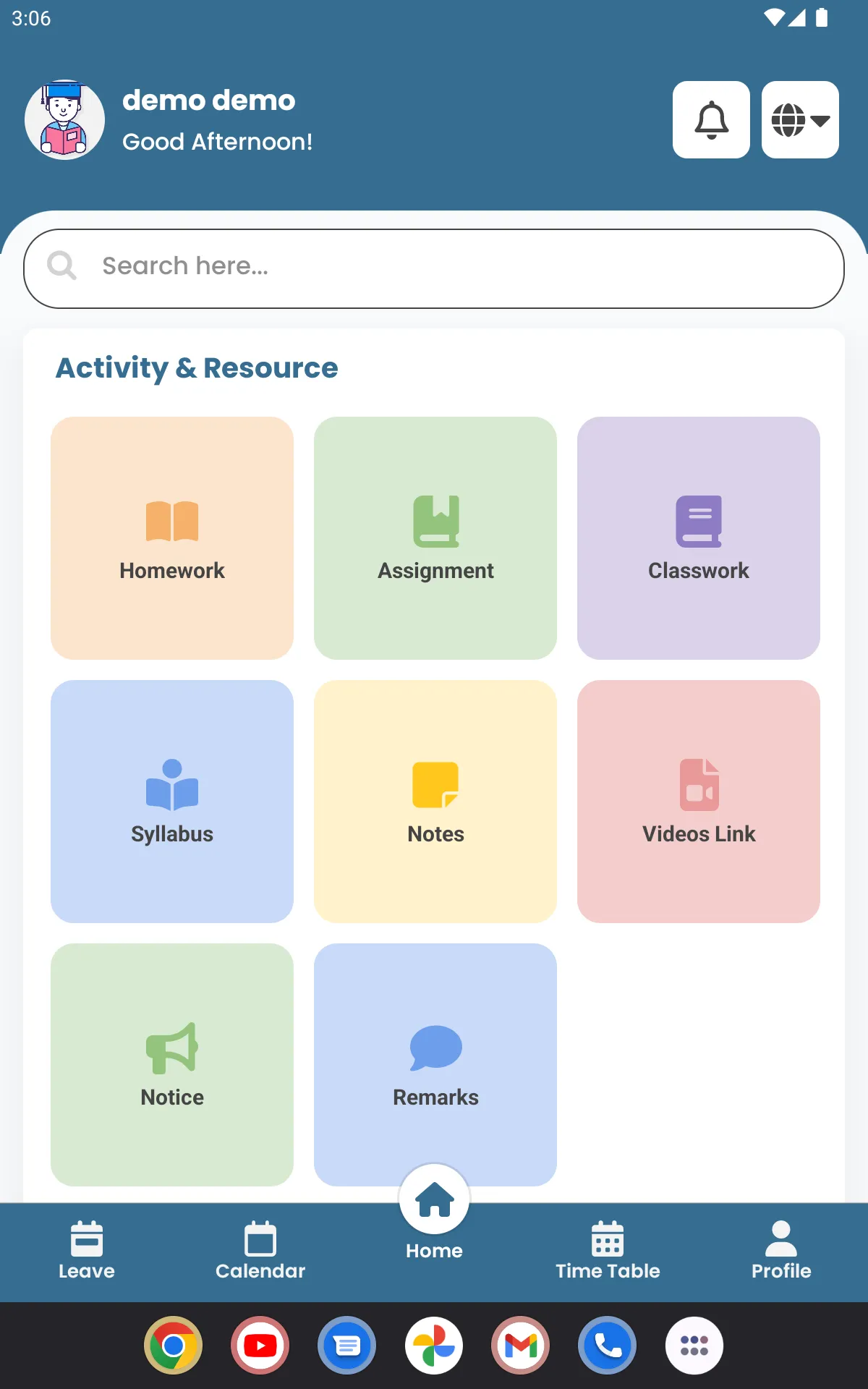Launch YouTube from the dock
868x1389 pixels.
[260, 1346]
